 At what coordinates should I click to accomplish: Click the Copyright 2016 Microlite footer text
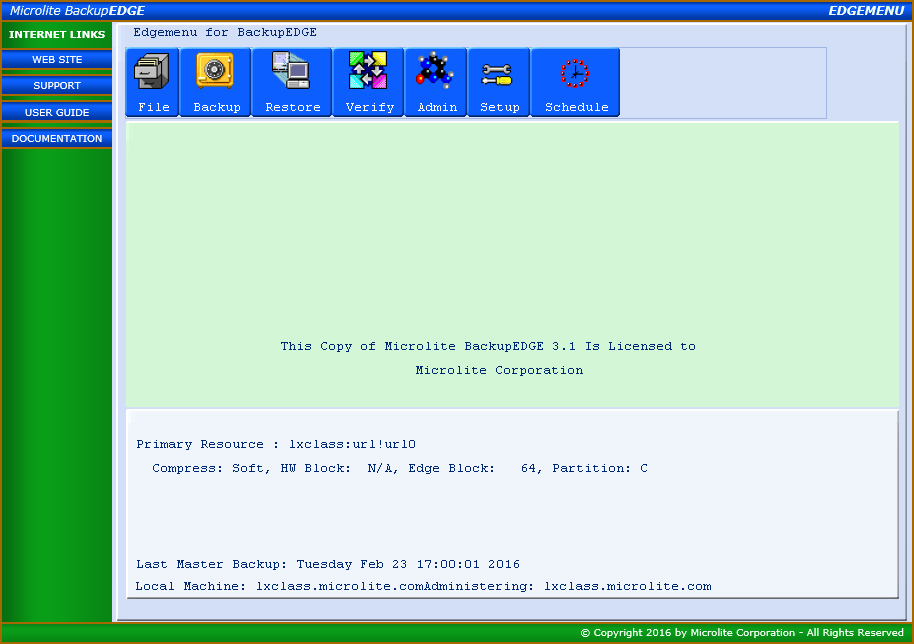coord(742,633)
